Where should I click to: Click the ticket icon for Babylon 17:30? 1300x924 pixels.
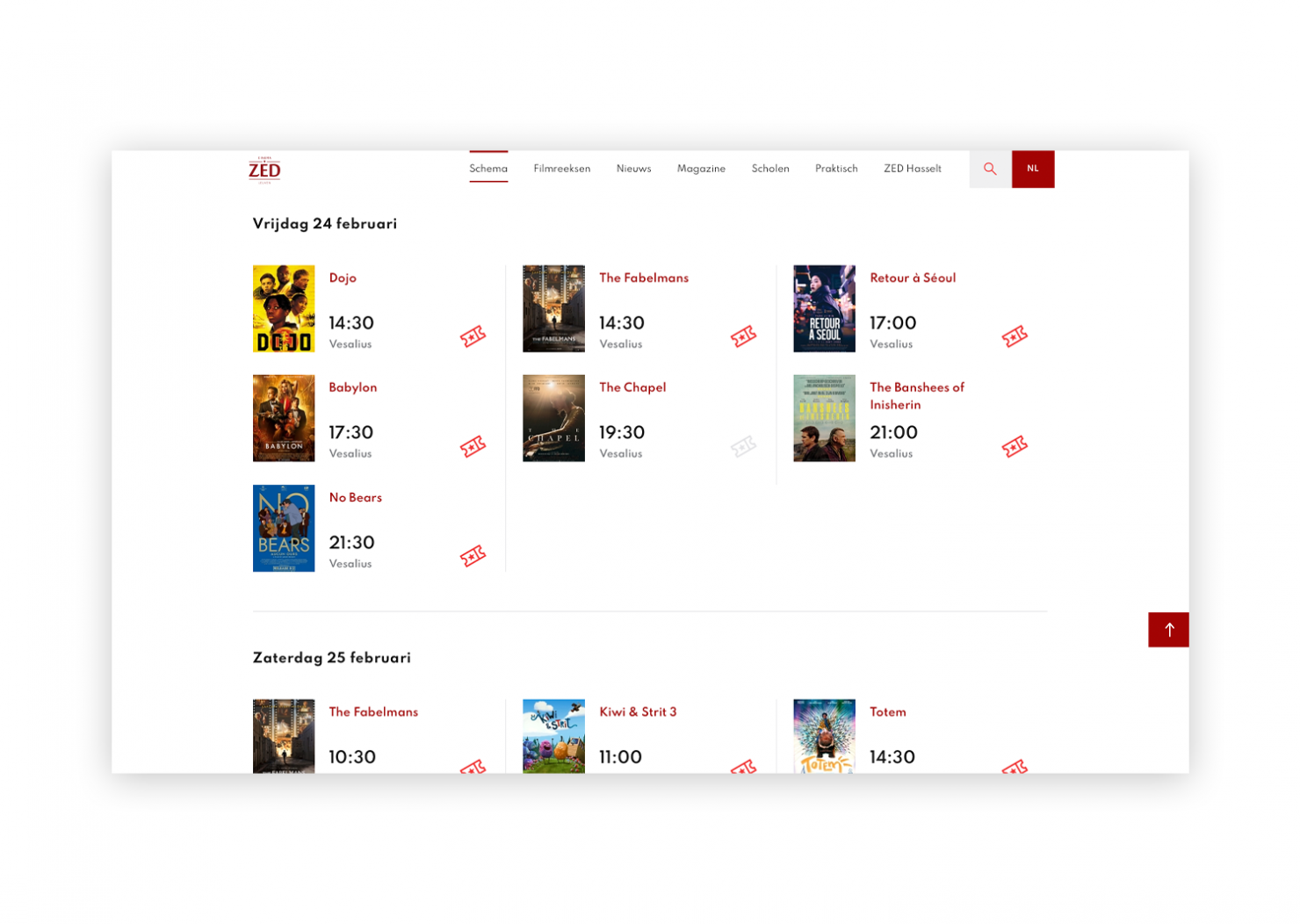tap(473, 446)
